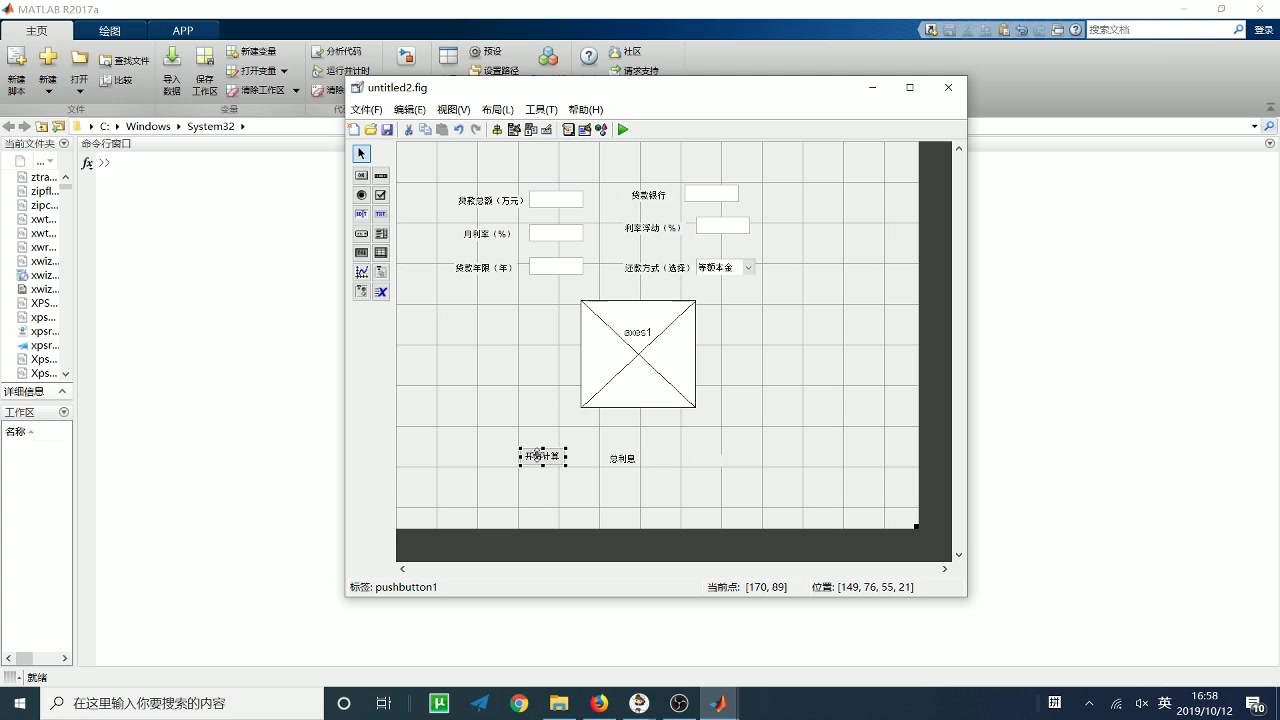Viewport: 1280px width, 720px height.
Task: Click the MATLAB icon in the taskbar
Action: pyautogui.click(x=719, y=703)
